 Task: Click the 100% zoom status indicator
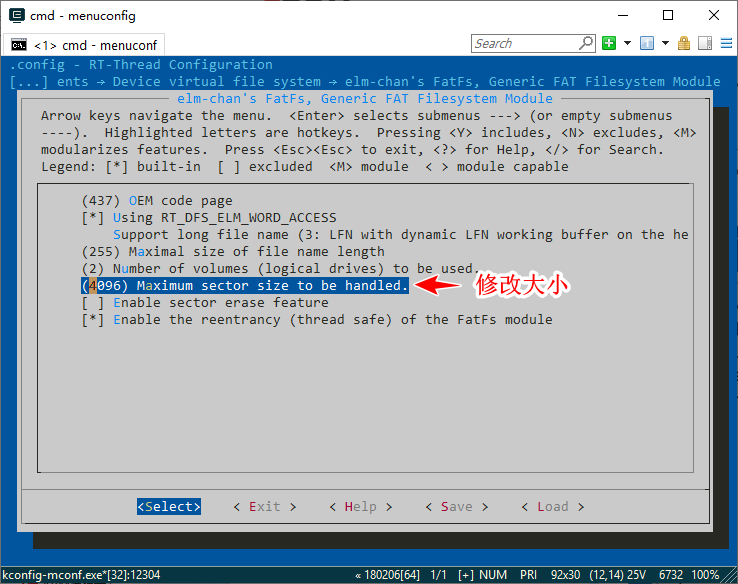click(705, 575)
